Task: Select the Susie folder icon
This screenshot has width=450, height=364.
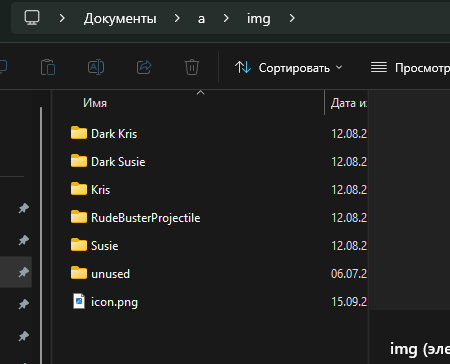Action: pyautogui.click(x=79, y=245)
